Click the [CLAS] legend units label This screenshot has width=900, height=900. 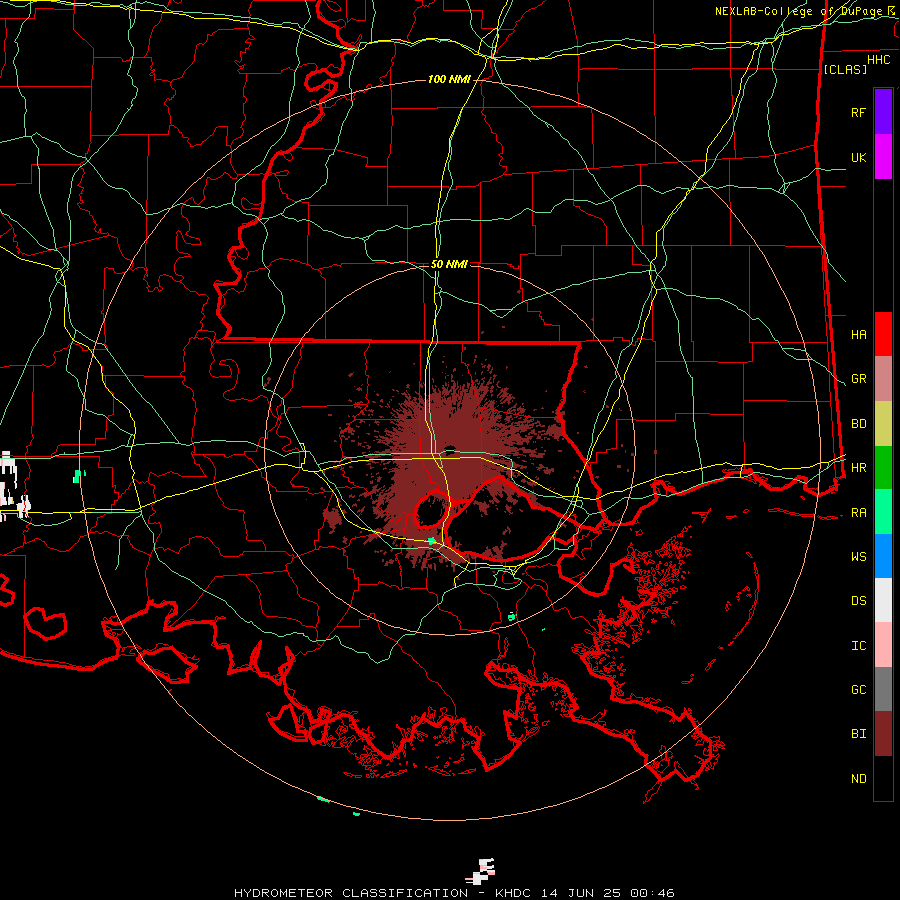pos(845,69)
